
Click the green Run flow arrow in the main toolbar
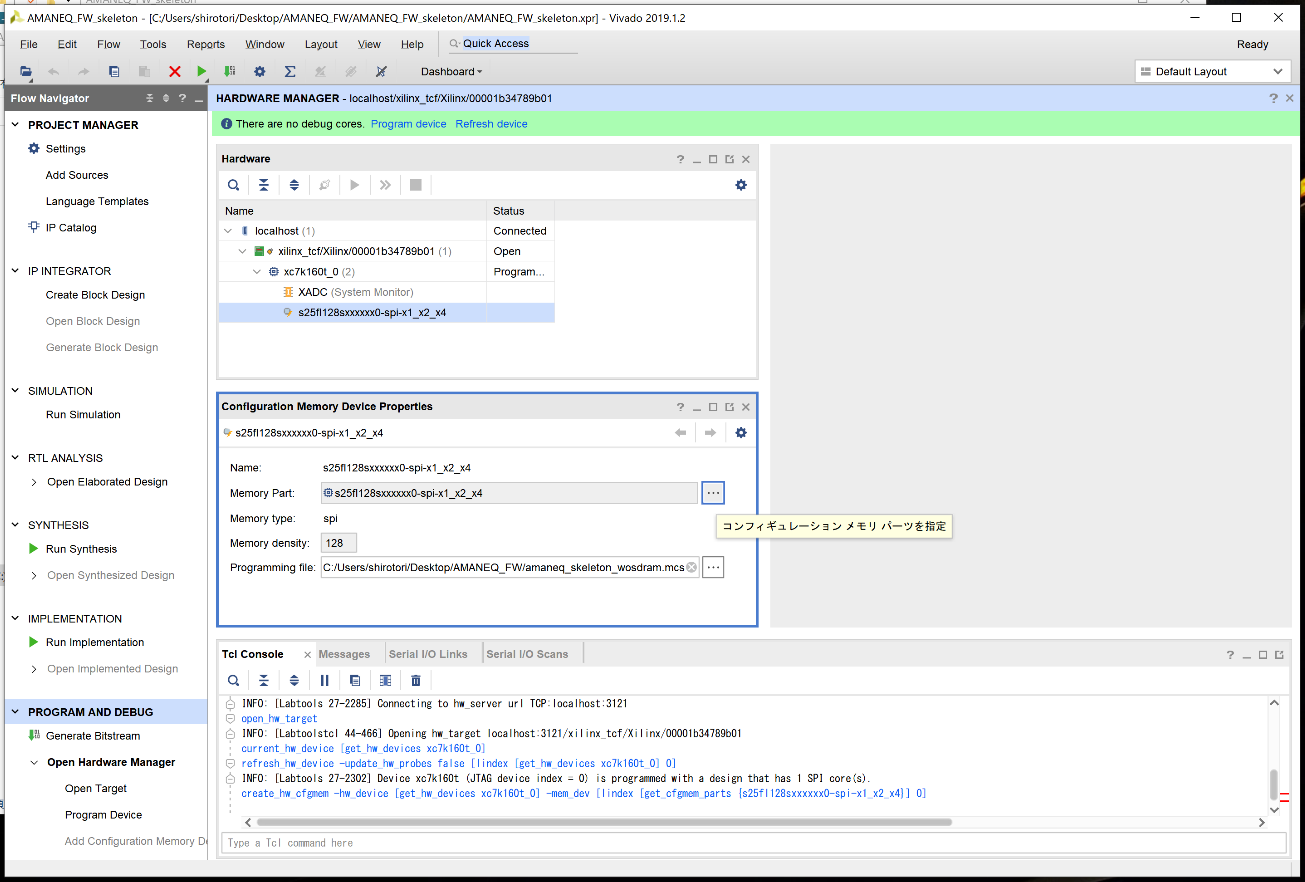202,72
